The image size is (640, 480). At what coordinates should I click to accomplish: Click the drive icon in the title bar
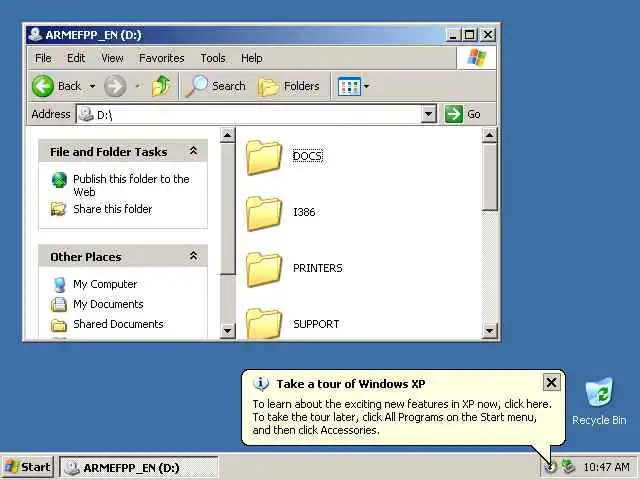tap(35, 35)
